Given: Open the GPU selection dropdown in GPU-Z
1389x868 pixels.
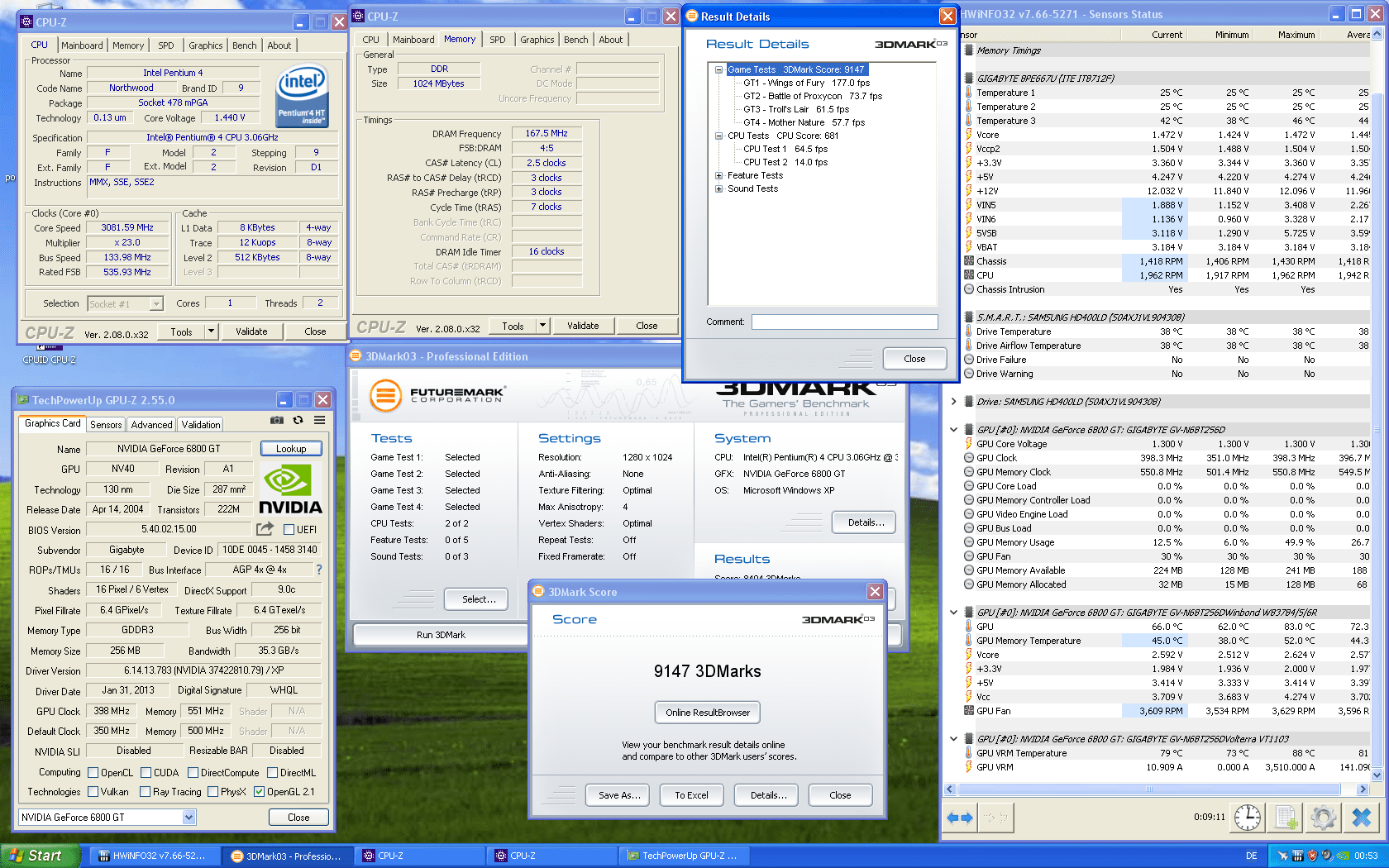Looking at the screenshot, I should [x=189, y=818].
